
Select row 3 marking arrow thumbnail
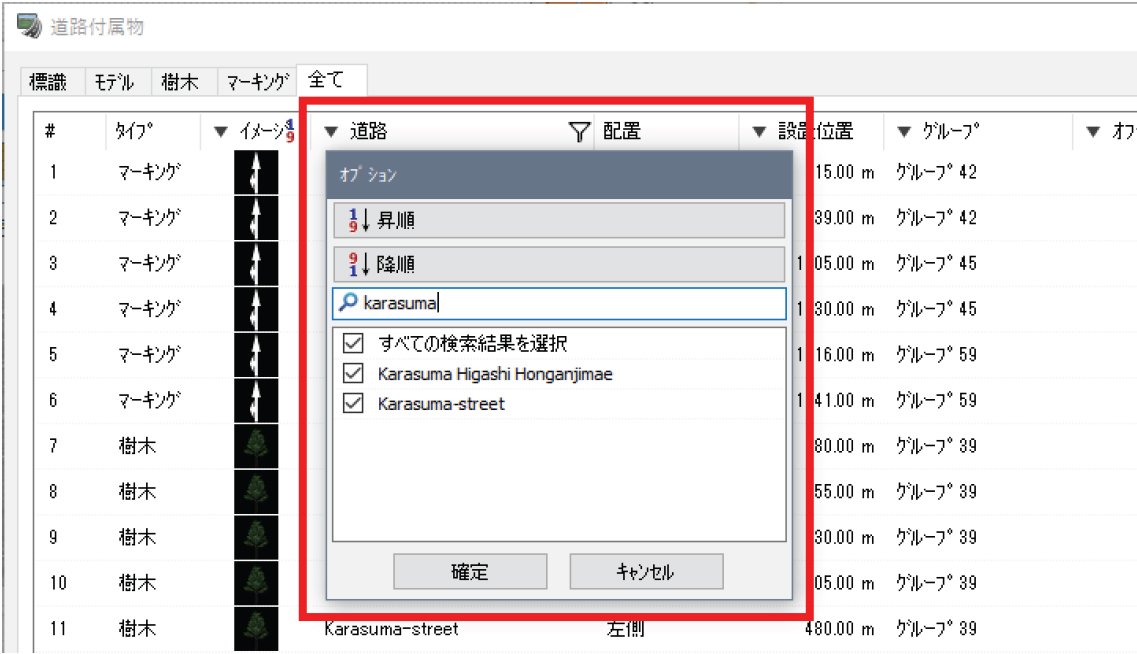(x=256, y=263)
